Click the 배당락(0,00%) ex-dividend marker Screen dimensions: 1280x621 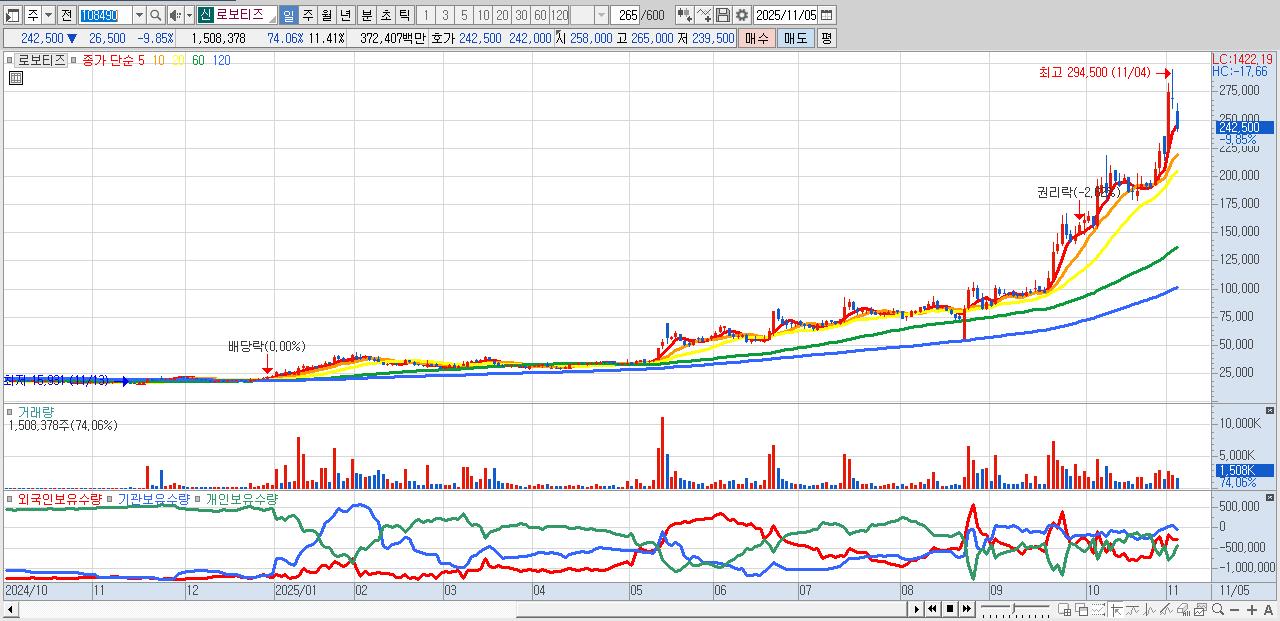[266, 346]
